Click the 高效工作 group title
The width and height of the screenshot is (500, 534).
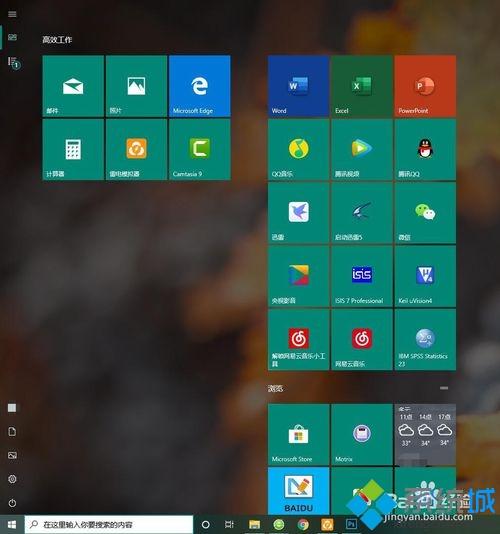click(57, 40)
